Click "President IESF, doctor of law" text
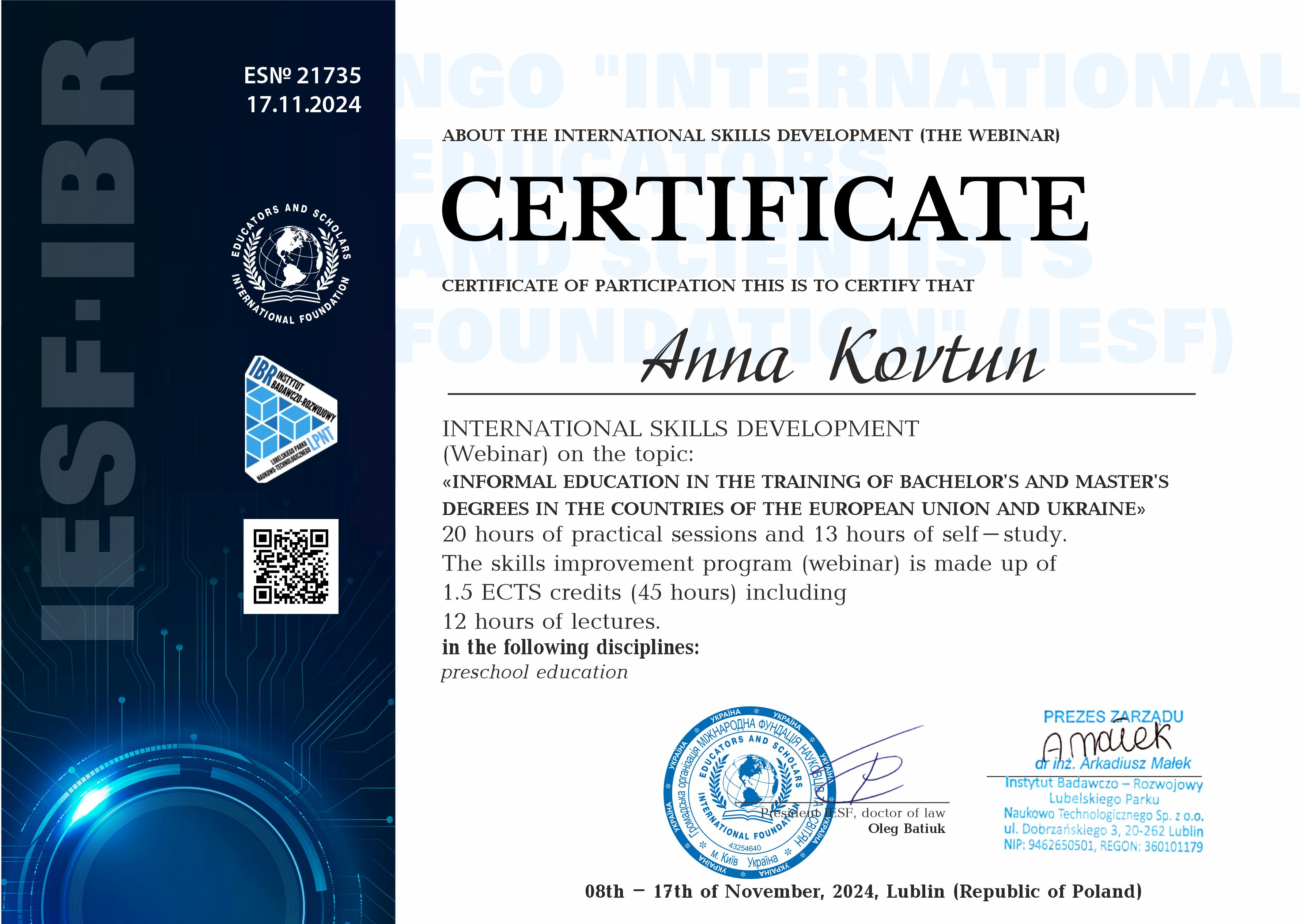 (x=853, y=813)
